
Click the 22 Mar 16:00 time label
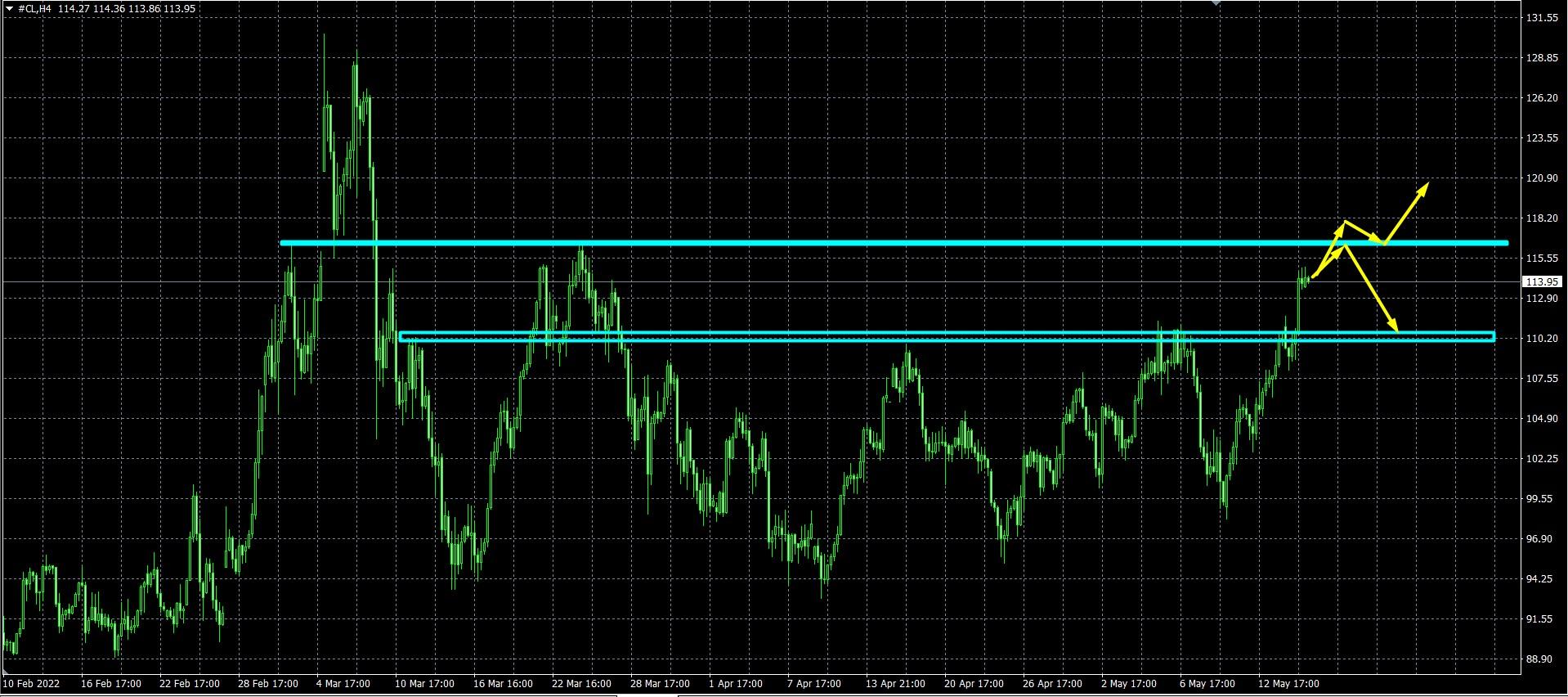[581, 683]
